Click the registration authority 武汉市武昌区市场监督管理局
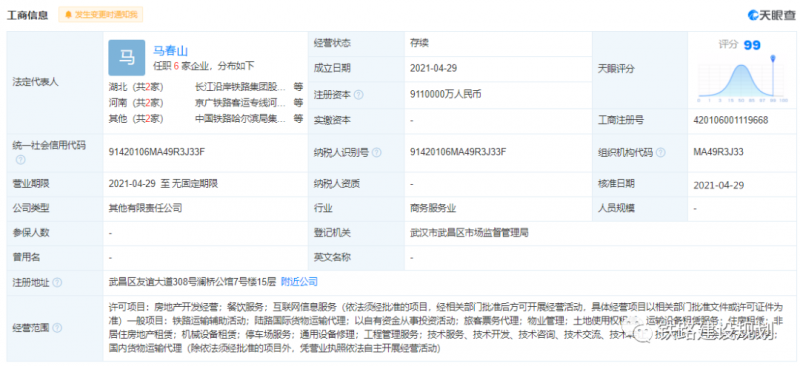The width and height of the screenshot is (800, 366). 469,233
